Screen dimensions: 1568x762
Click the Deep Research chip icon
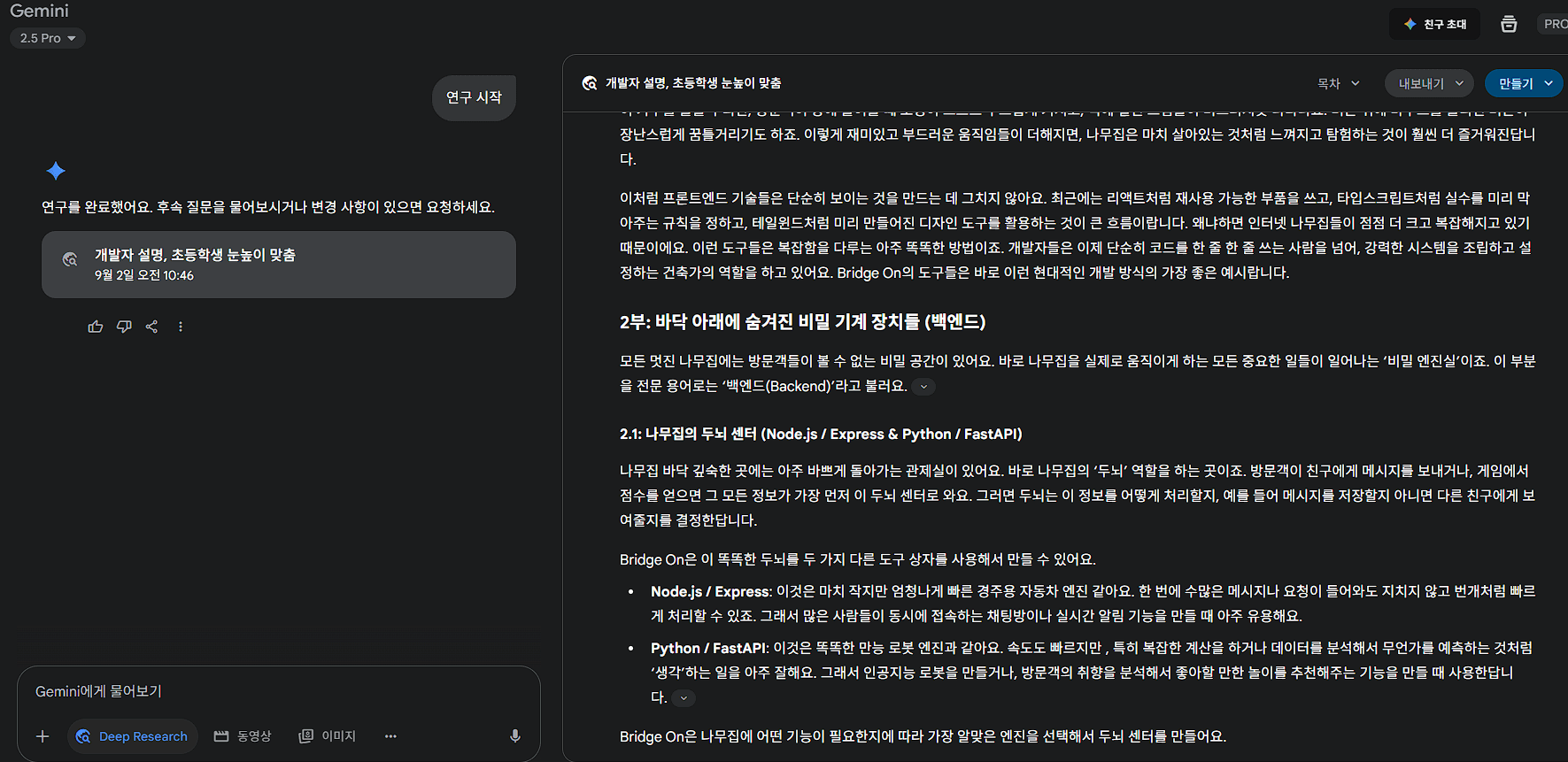click(x=83, y=736)
